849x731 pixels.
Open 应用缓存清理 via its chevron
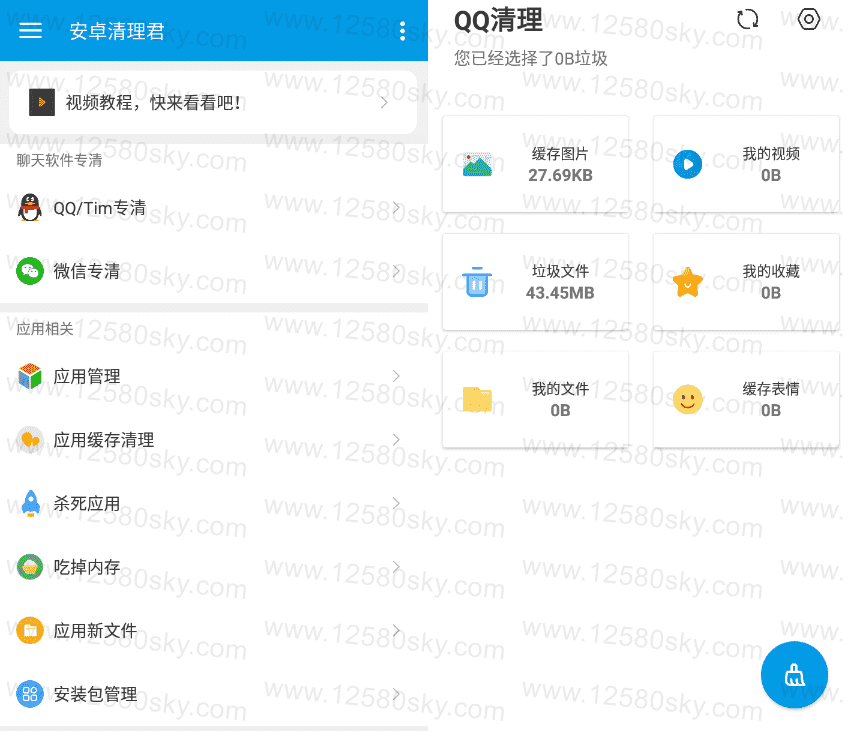[396, 440]
